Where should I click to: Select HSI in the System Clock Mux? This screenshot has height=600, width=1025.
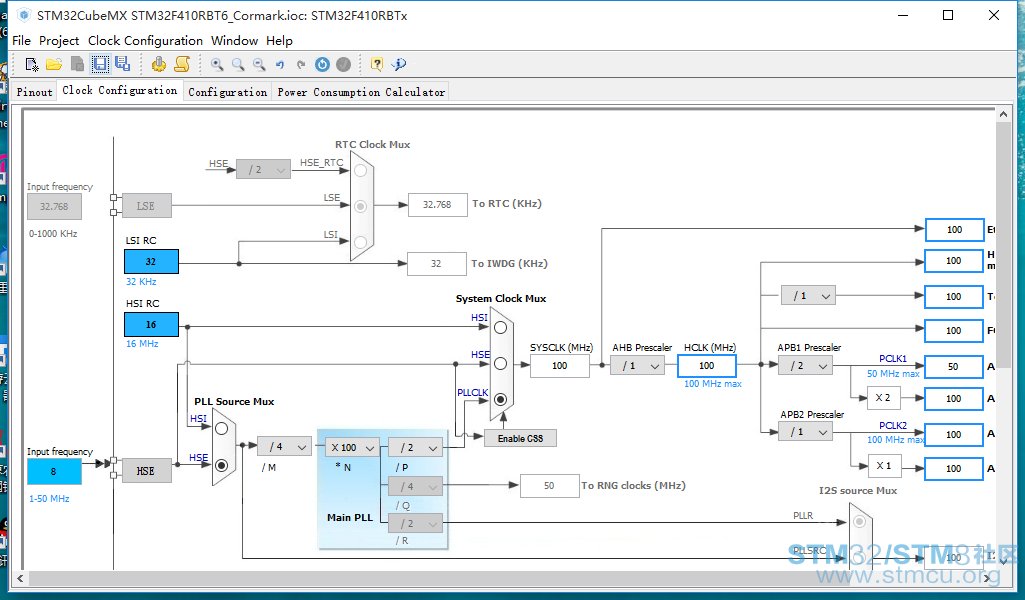click(x=500, y=327)
